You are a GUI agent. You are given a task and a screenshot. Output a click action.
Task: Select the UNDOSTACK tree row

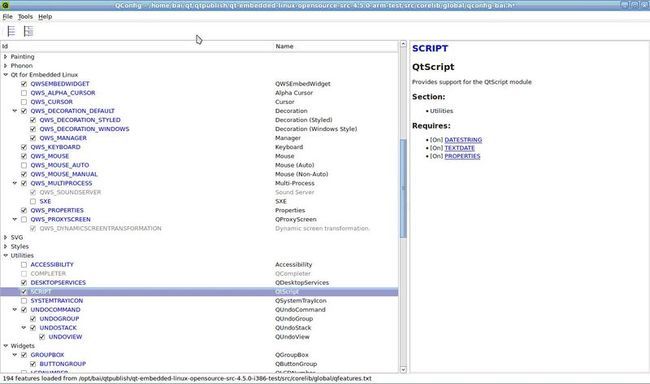coord(199,328)
